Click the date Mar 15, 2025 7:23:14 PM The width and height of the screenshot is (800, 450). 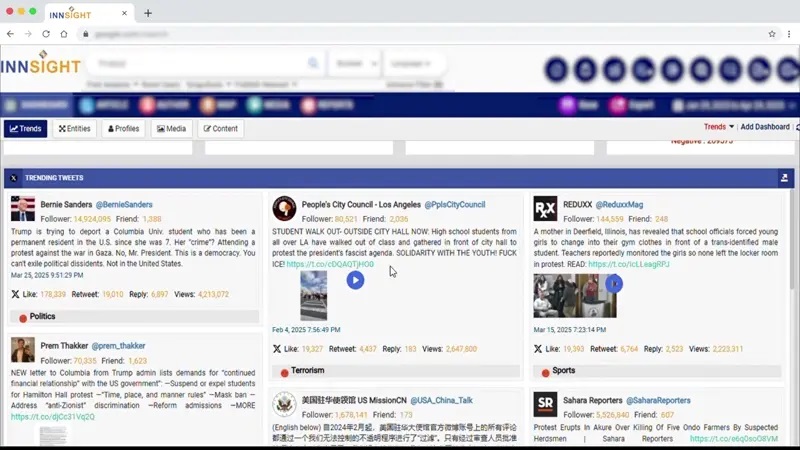tap(570, 330)
